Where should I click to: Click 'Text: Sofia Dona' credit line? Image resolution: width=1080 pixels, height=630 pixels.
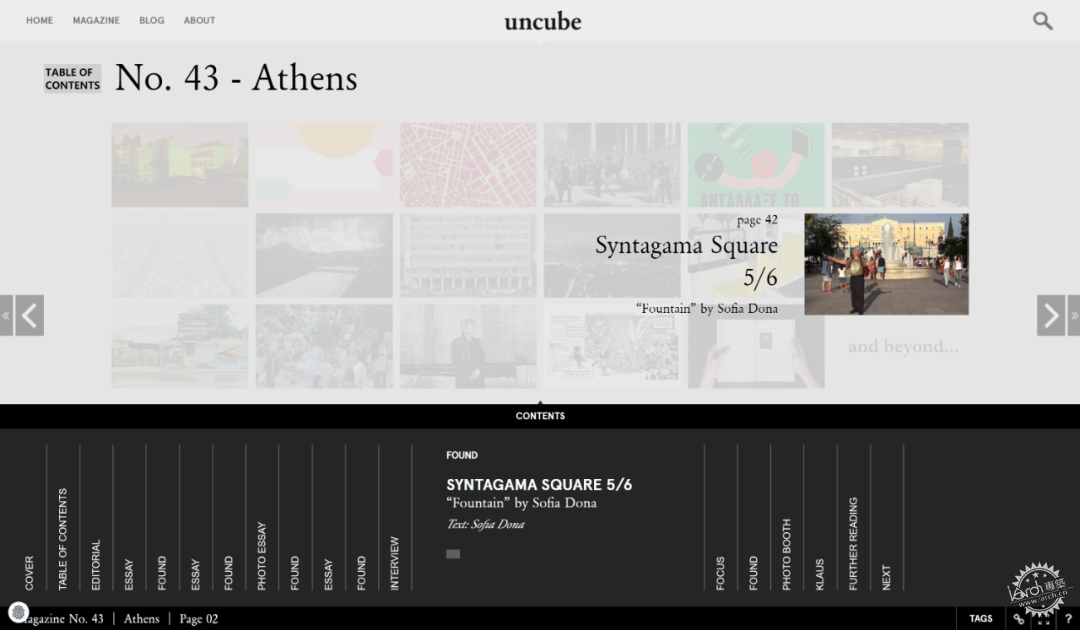[x=486, y=525]
